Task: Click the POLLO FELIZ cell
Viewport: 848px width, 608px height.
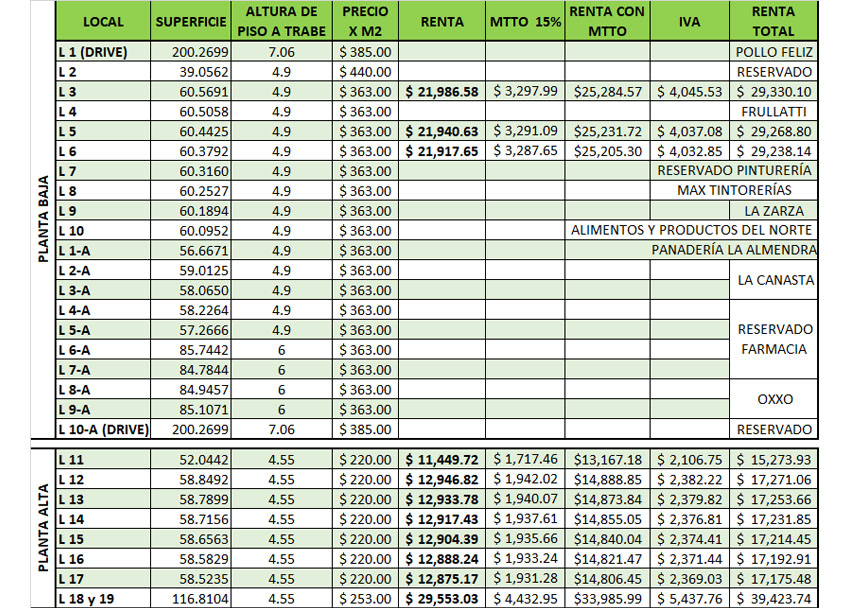Action: point(773,52)
